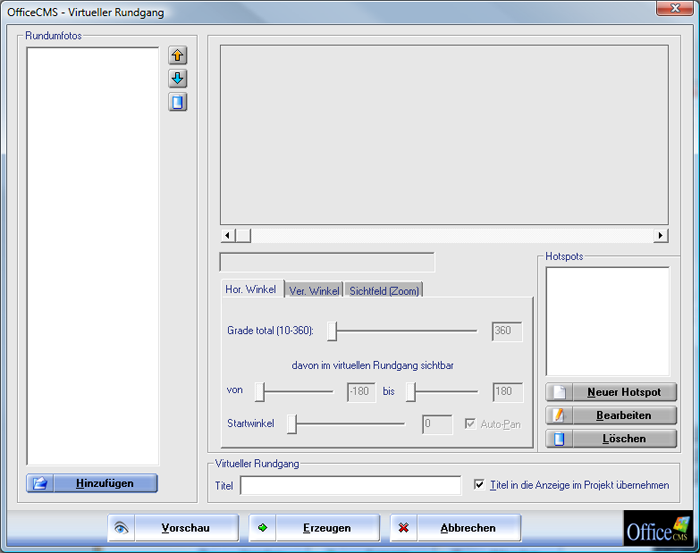Focus the Titel input field
This screenshot has width=700, height=553.
350,485
